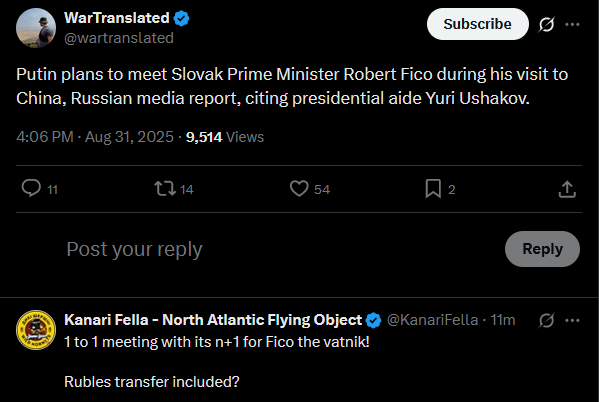599x402 pixels.
Task: Click the grey Reply button
Action: coord(542,249)
